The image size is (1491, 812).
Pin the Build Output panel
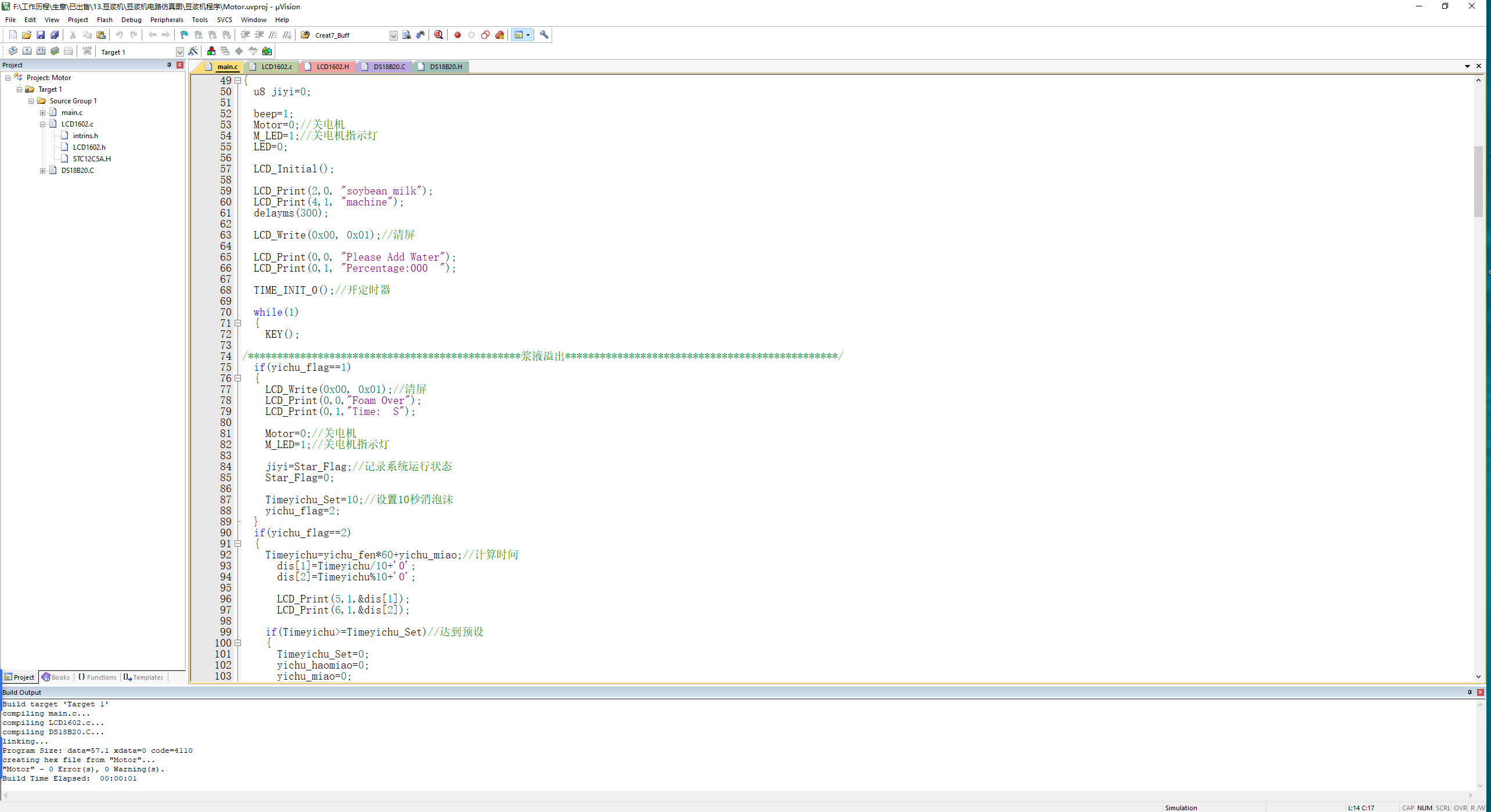click(1470, 692)
